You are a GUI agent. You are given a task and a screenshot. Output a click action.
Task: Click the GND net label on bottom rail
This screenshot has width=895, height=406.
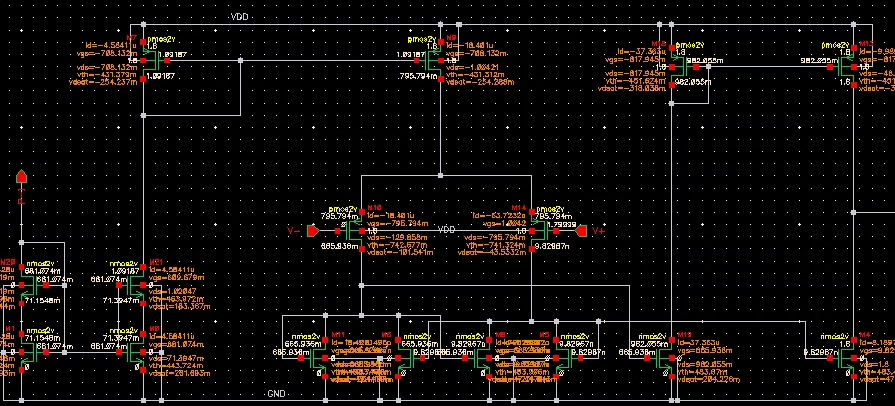pyautogui.click(x=276, y=395)
